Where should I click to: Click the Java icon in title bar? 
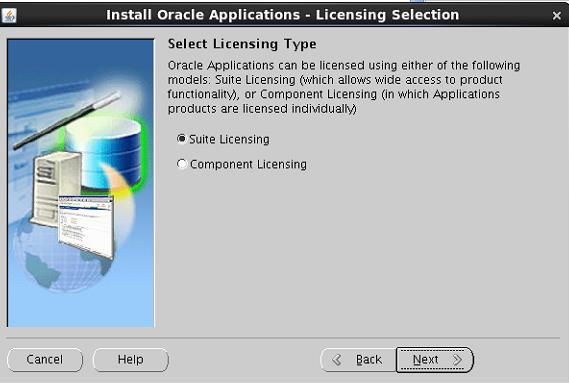click(x=9, y=15)
